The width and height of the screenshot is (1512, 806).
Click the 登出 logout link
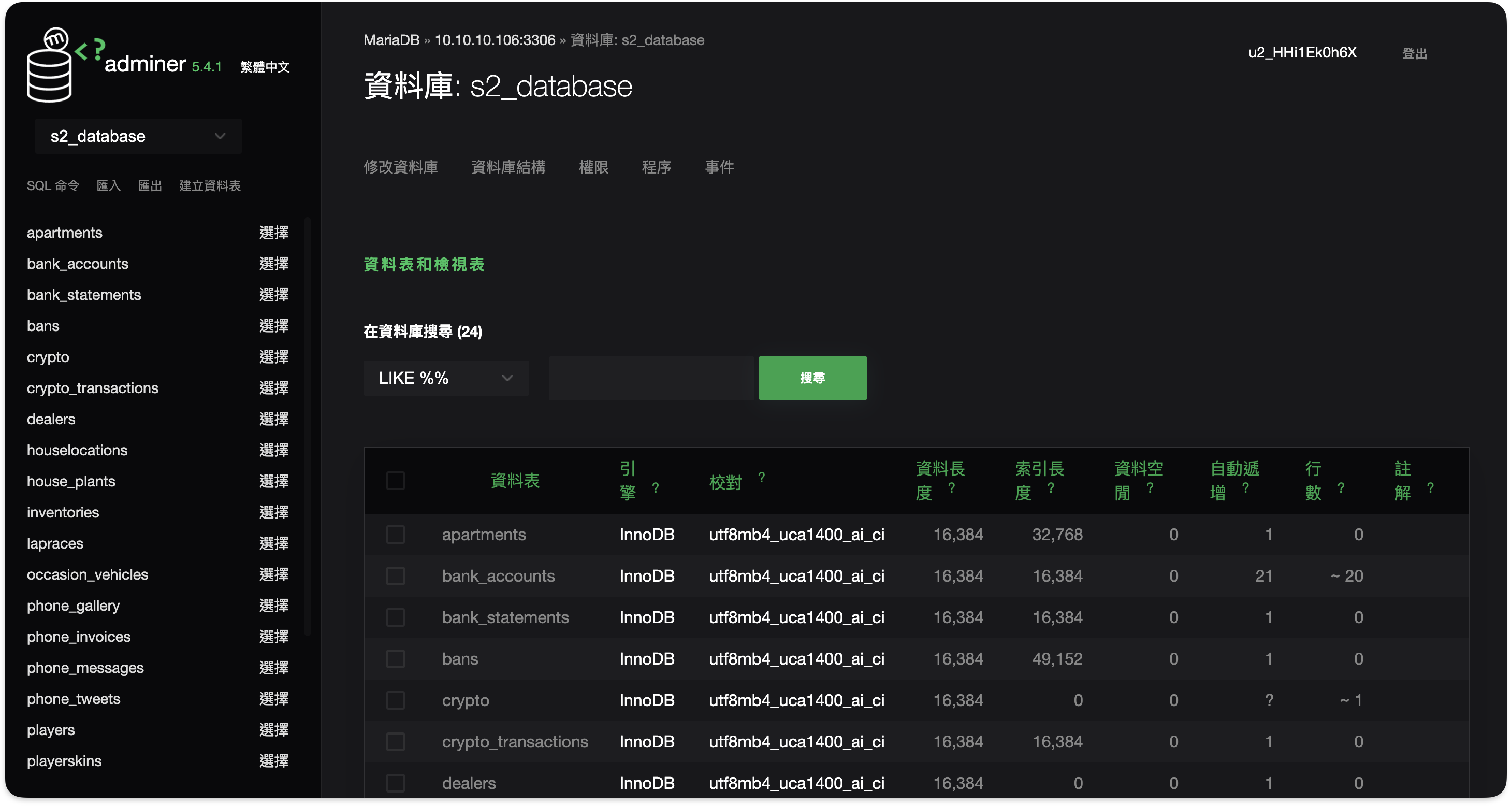[1414, 53]
